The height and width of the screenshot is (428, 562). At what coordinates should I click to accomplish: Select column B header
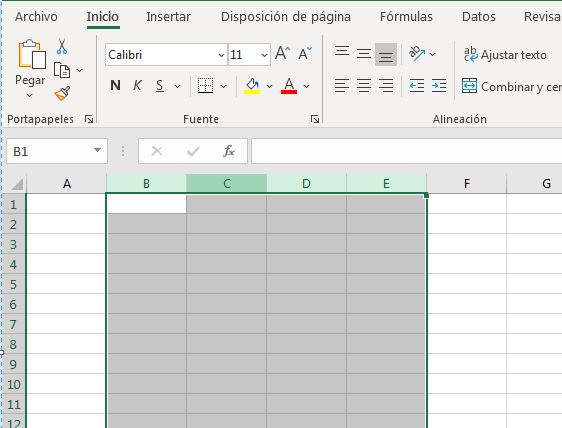click(x=146, y=184)
